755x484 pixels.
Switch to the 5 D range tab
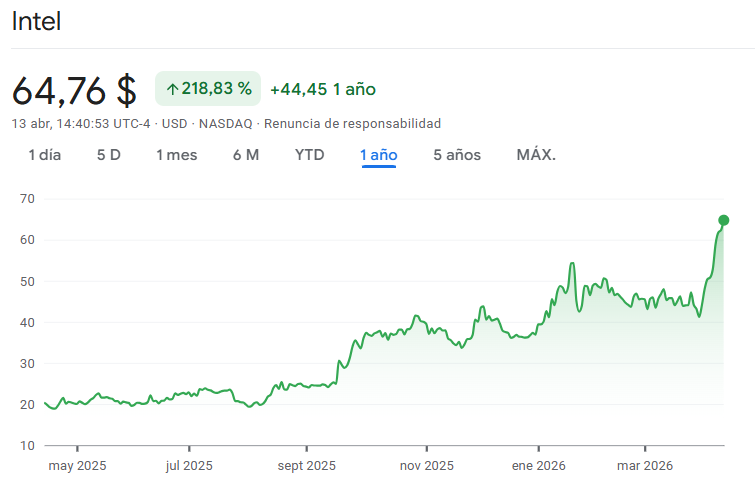click(108, 155)
